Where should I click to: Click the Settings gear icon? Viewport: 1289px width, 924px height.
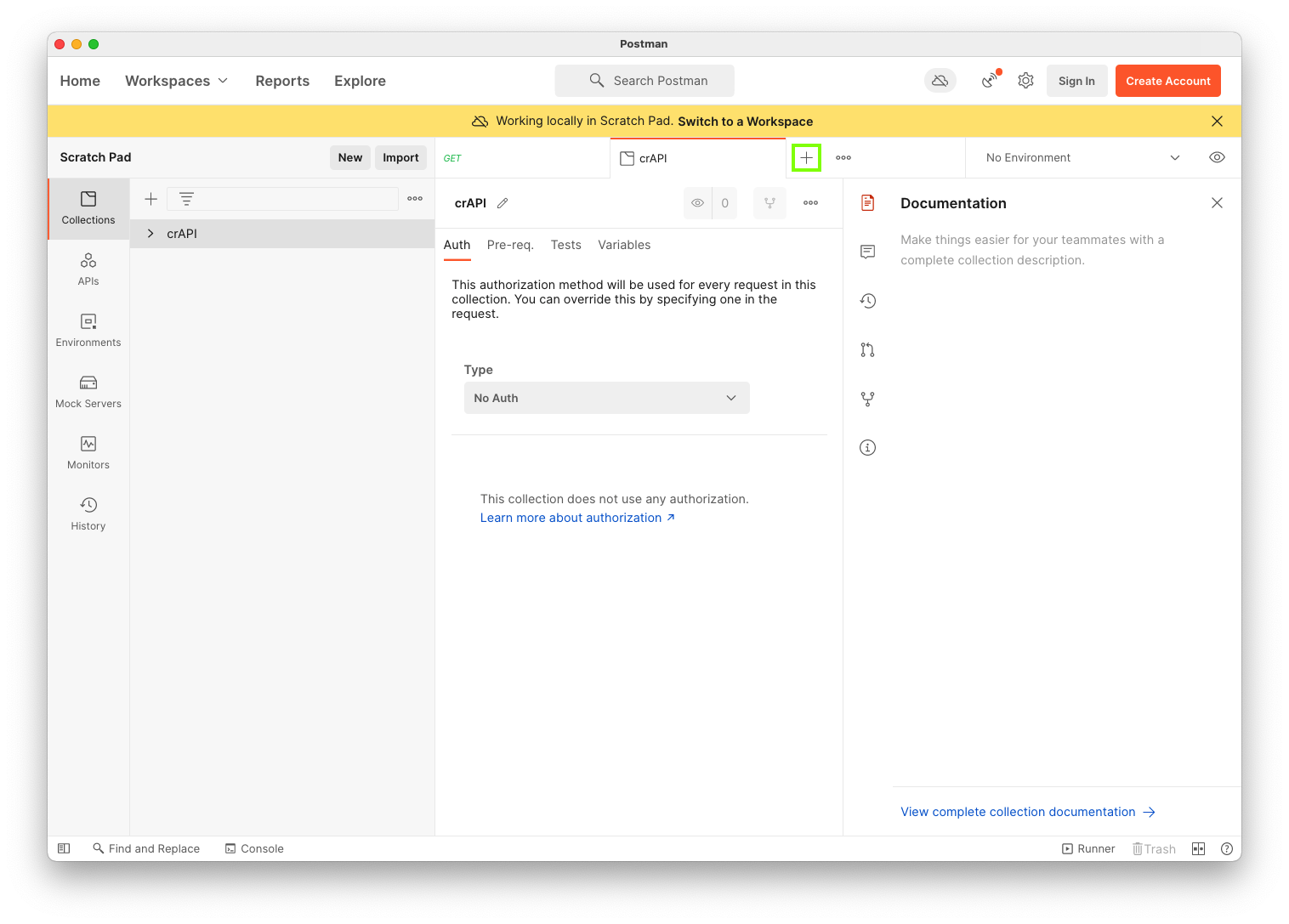click(1025, 81)
